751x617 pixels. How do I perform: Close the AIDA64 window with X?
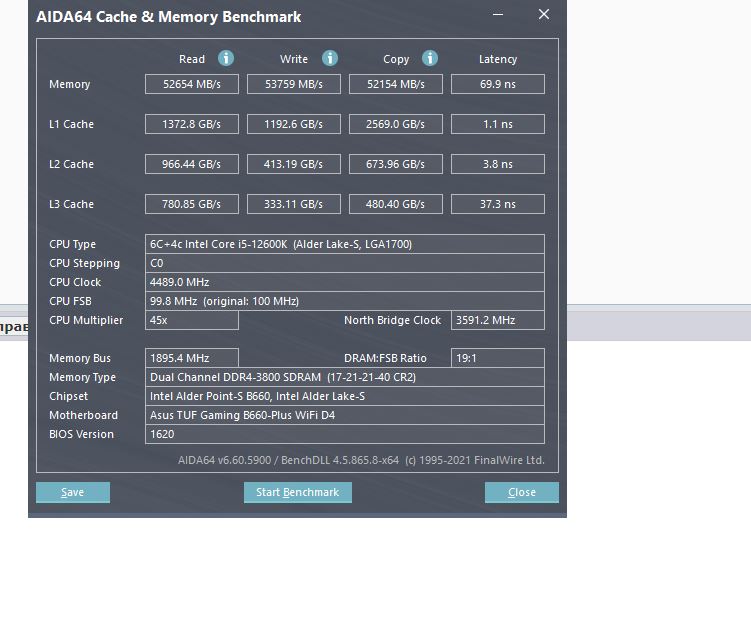(544, 14)
